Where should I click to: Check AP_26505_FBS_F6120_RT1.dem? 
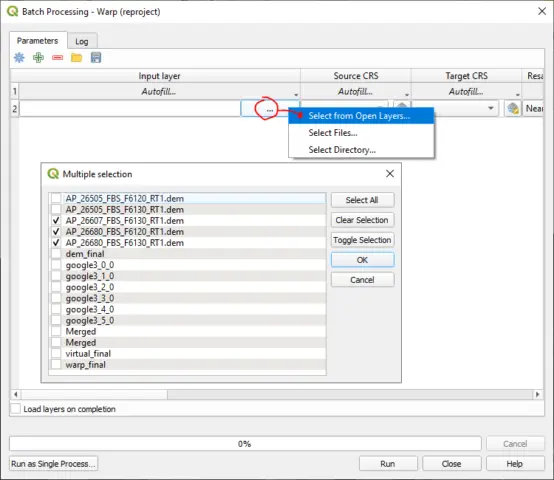click(x=56, y=198)
